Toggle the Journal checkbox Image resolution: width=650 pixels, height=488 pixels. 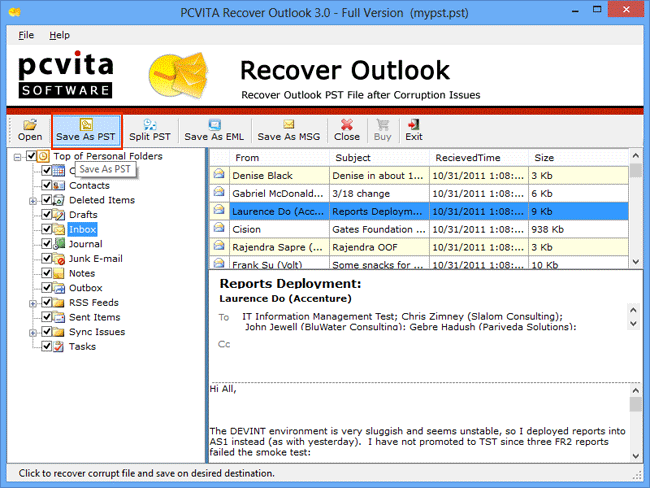click(x=46, y=243)
